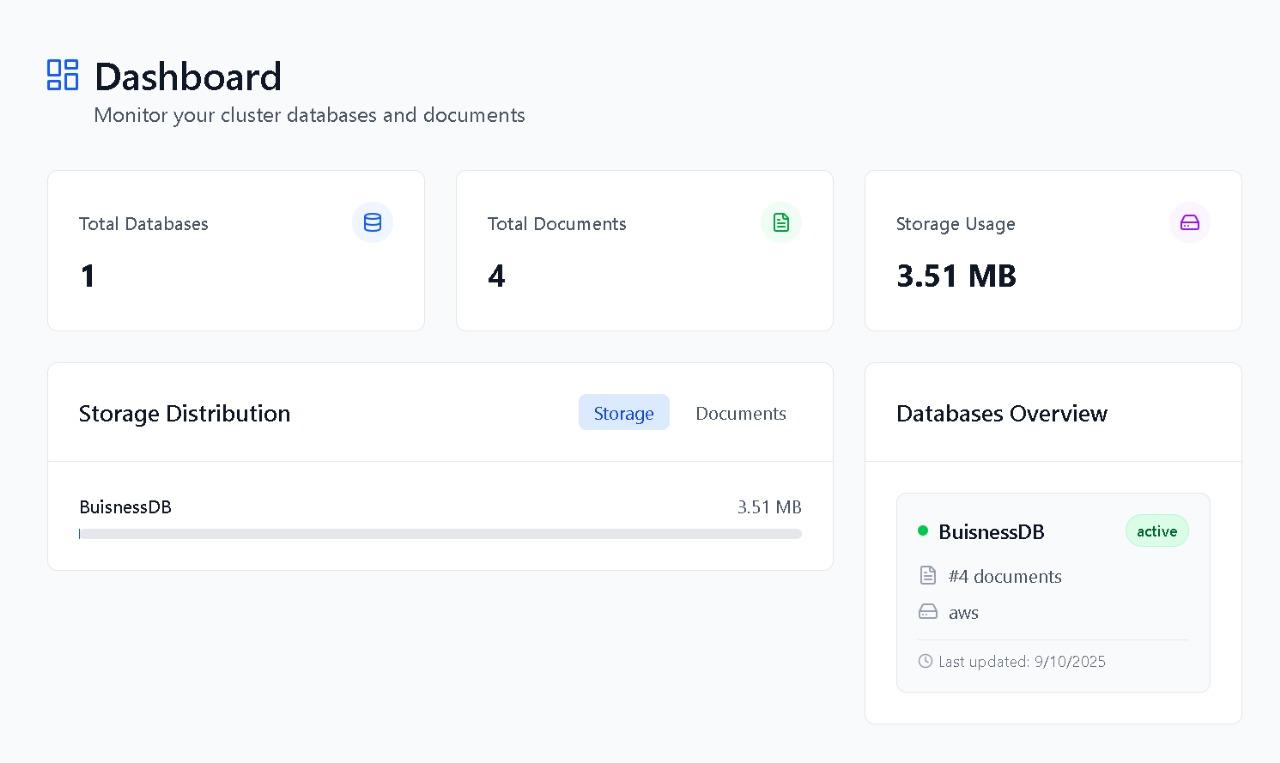This screenshot has width=1280, height=763.
Task: Select the BuisnessDB label in Storage Distribution
Action: (125, 507)
